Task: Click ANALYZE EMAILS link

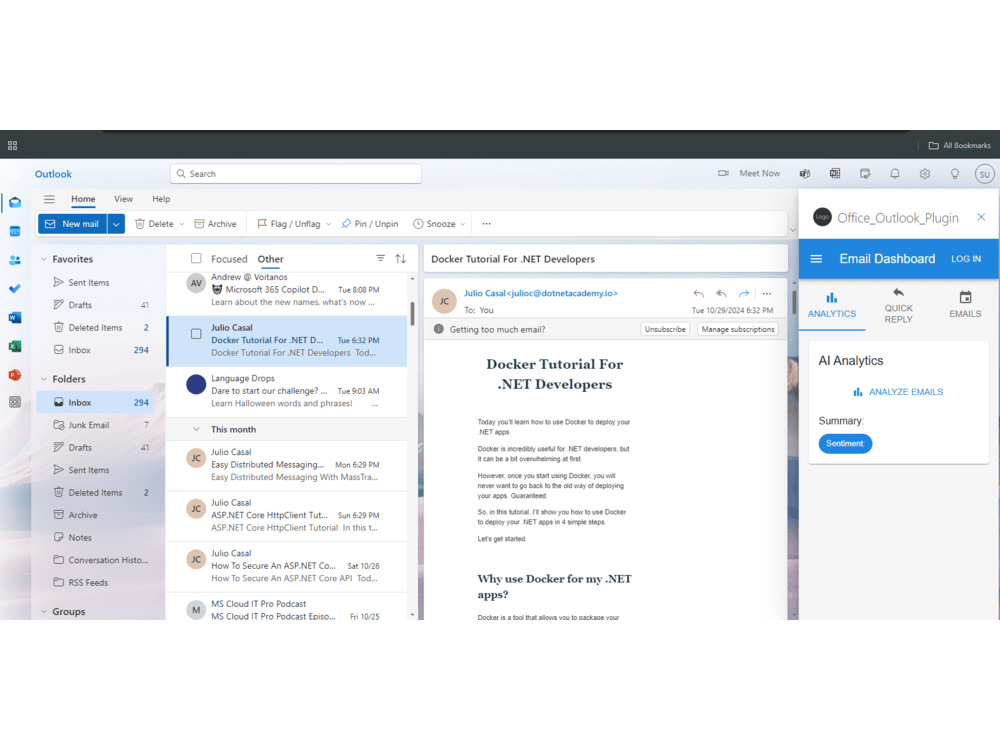Action: [x=898, y=392]
